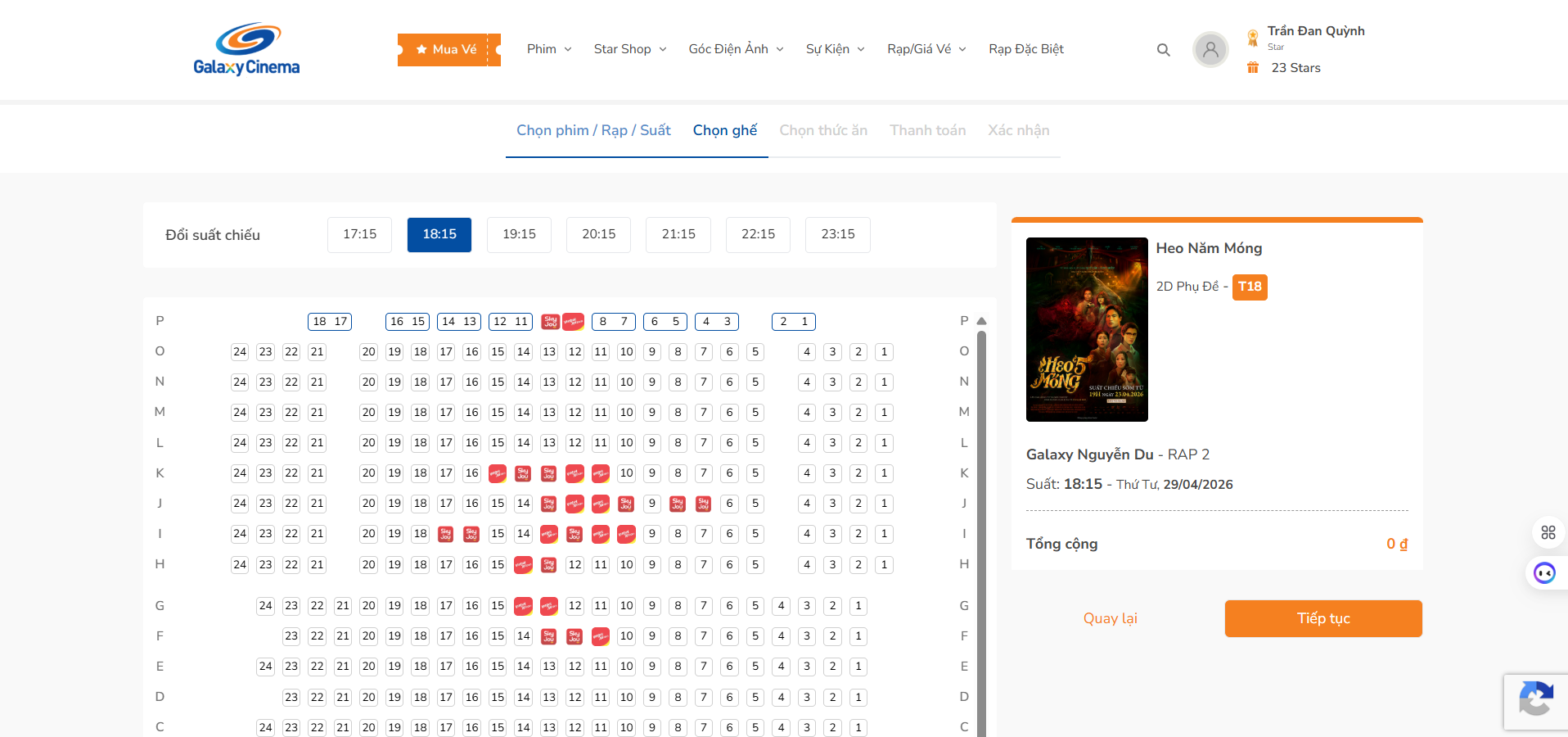Screen dimensions: 1568x737
Task: Select seat 9 in row J
Action: [x=652, y=504]
